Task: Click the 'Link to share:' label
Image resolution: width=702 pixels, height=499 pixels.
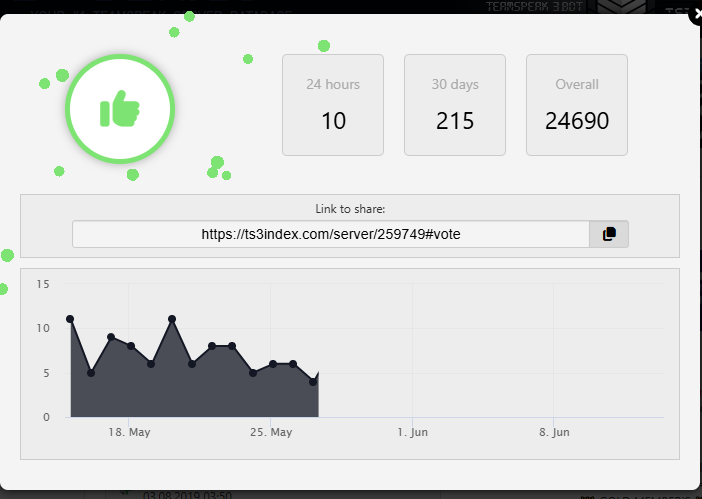Action: point(350,209)
